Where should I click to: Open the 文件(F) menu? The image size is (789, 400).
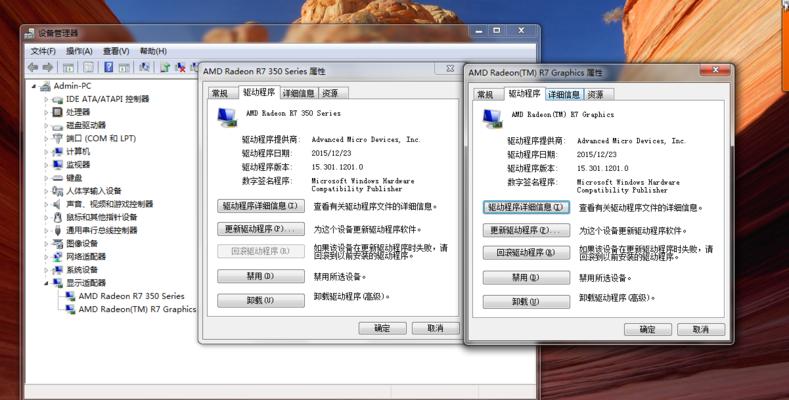tap(43, 51)
